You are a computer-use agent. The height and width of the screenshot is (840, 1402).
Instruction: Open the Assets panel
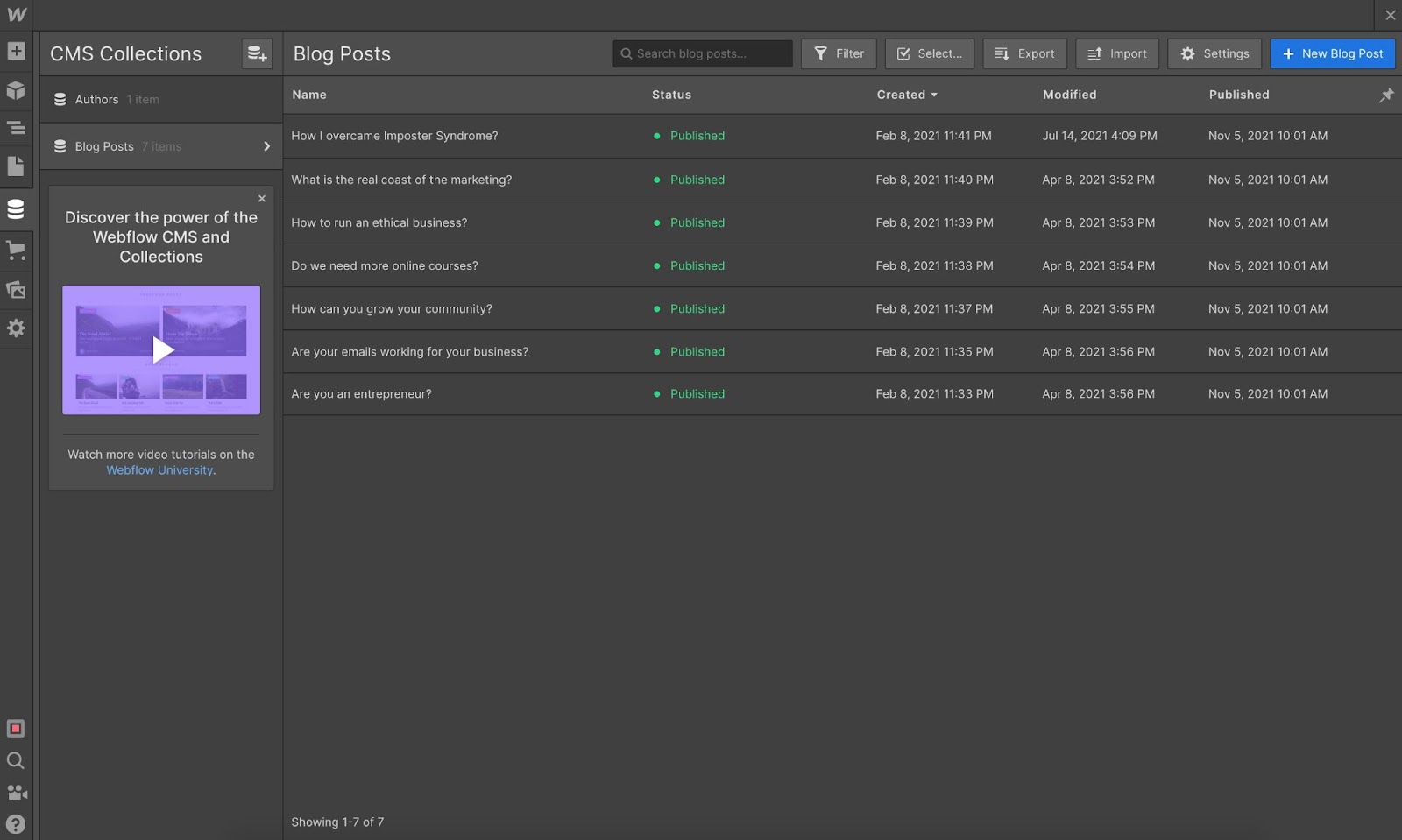point(16,289)
